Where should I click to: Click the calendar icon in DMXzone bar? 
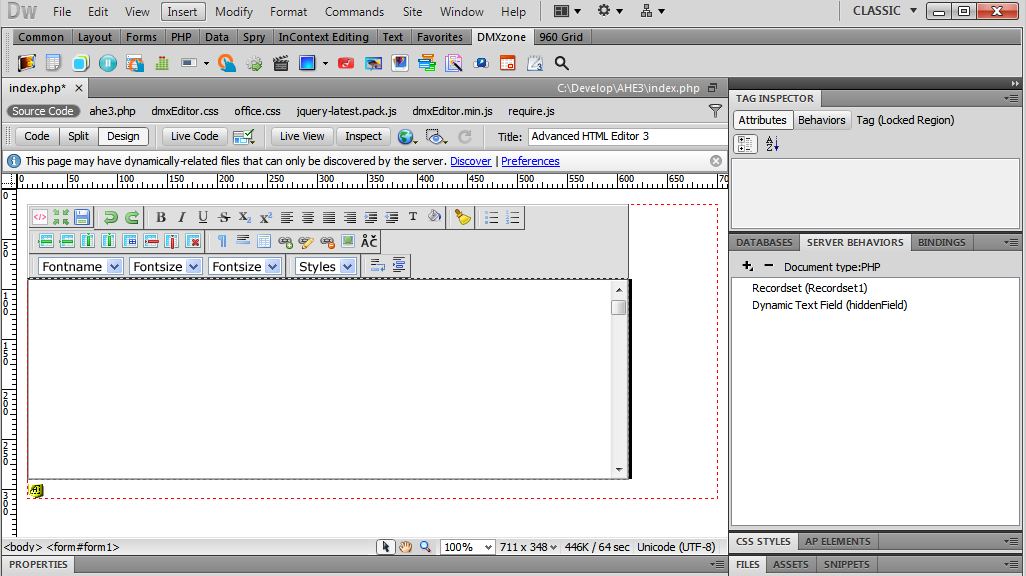click(x=507, y=63)
